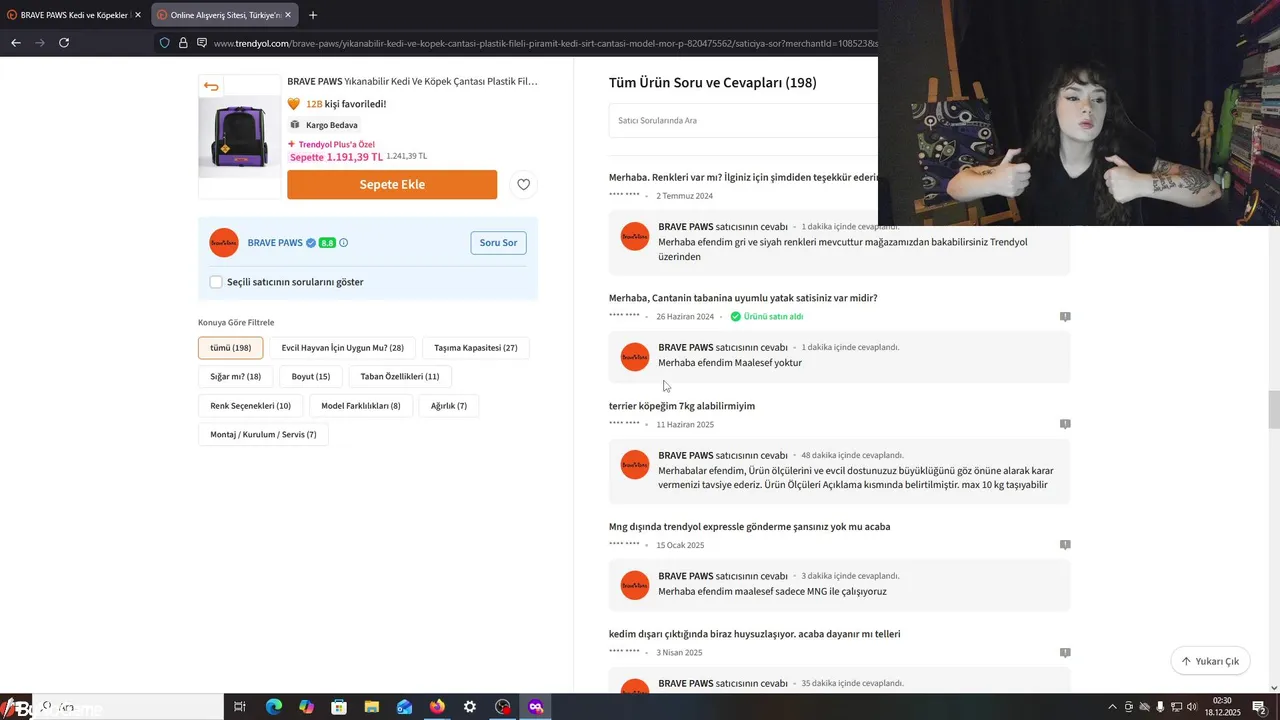Click the Tüm Ürün Soru ve Cevapları heading
1280x720 pixels.
[713, 83]
